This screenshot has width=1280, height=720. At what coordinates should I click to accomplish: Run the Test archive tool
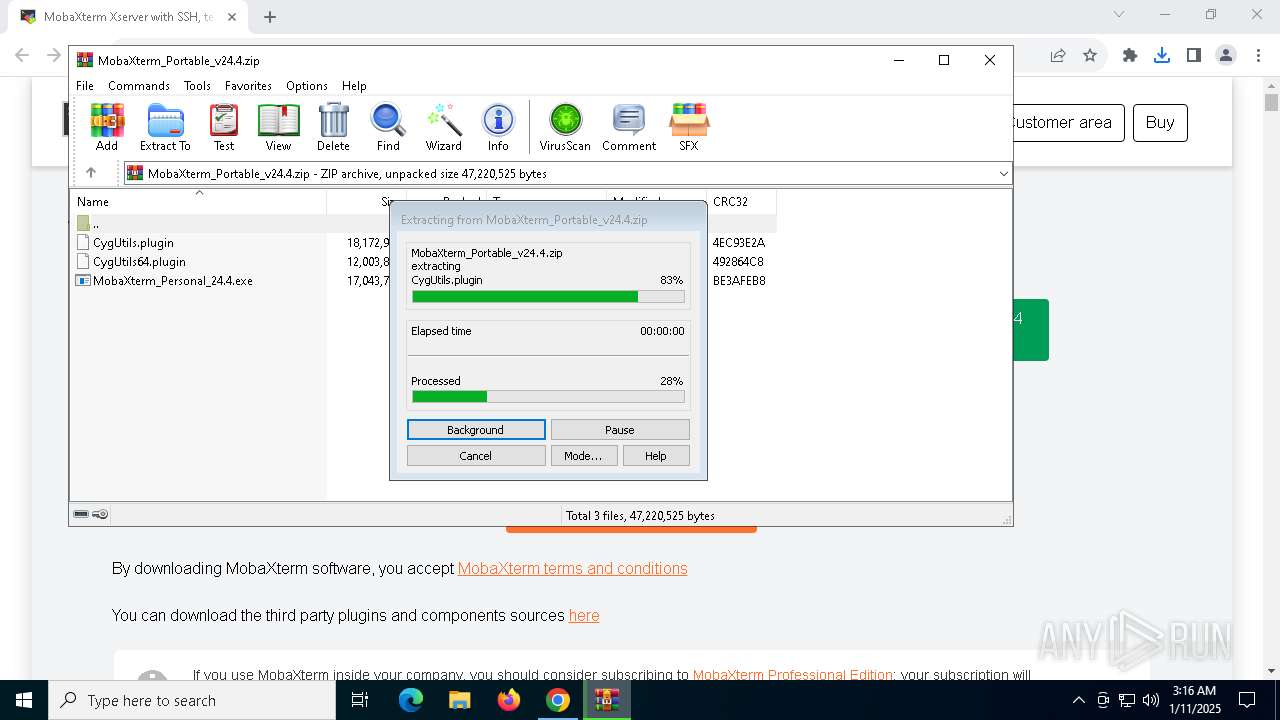coord(224,127)
